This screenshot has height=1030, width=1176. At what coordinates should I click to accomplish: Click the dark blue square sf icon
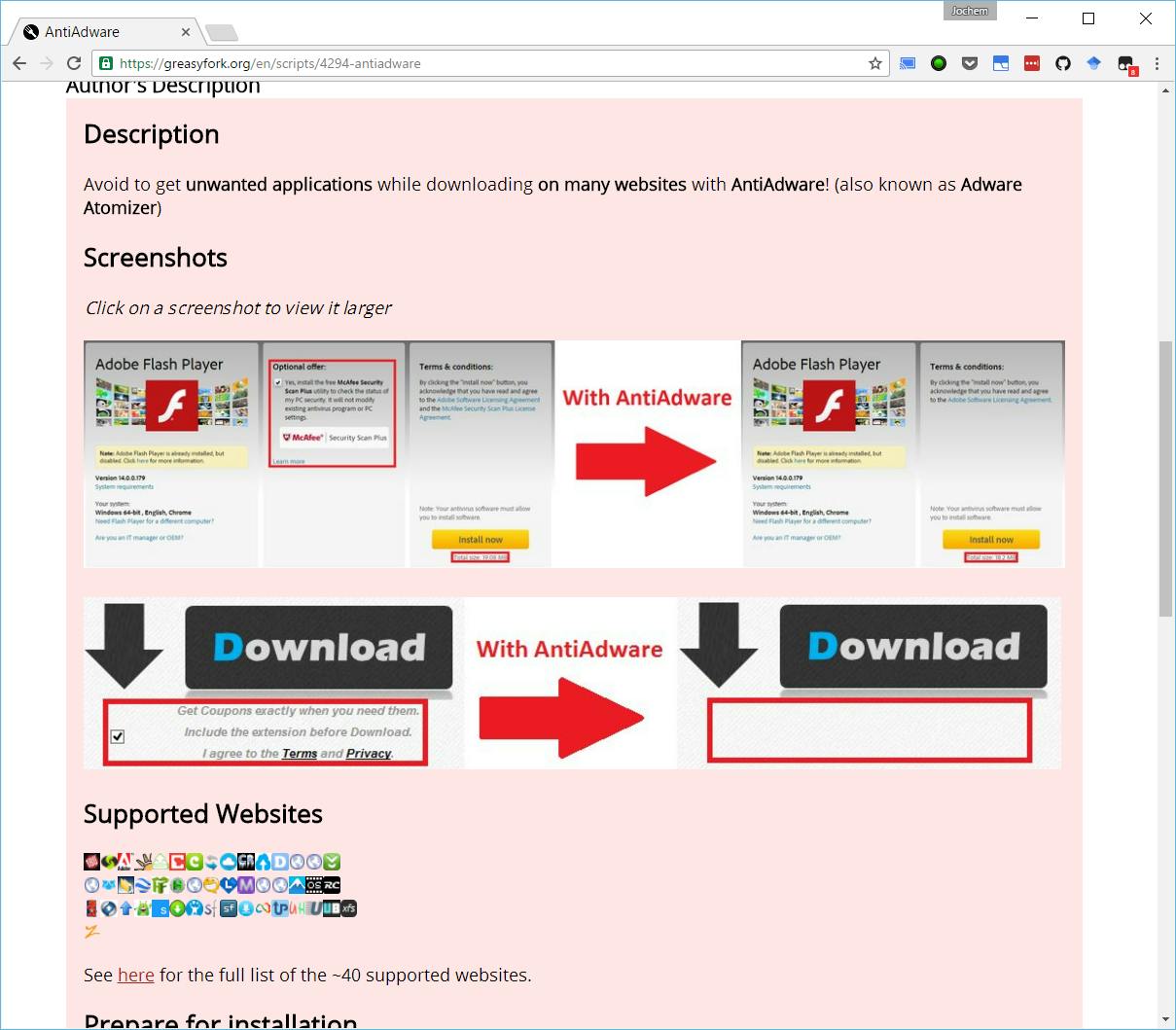pyautogui.click(x=229, y=908)
